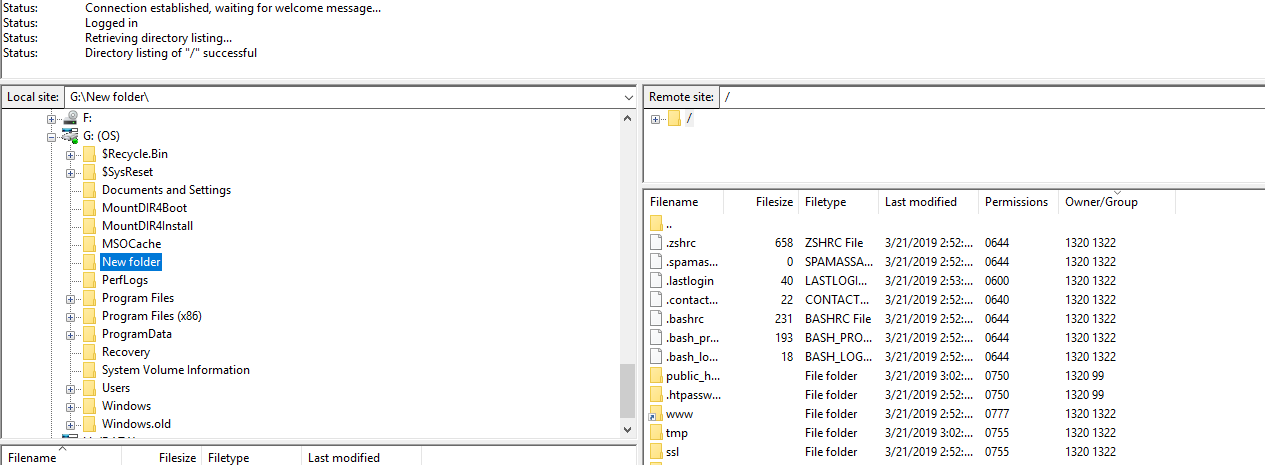Expand the Users folder node
Screen dimensions: 1265x465
[70, 388]
